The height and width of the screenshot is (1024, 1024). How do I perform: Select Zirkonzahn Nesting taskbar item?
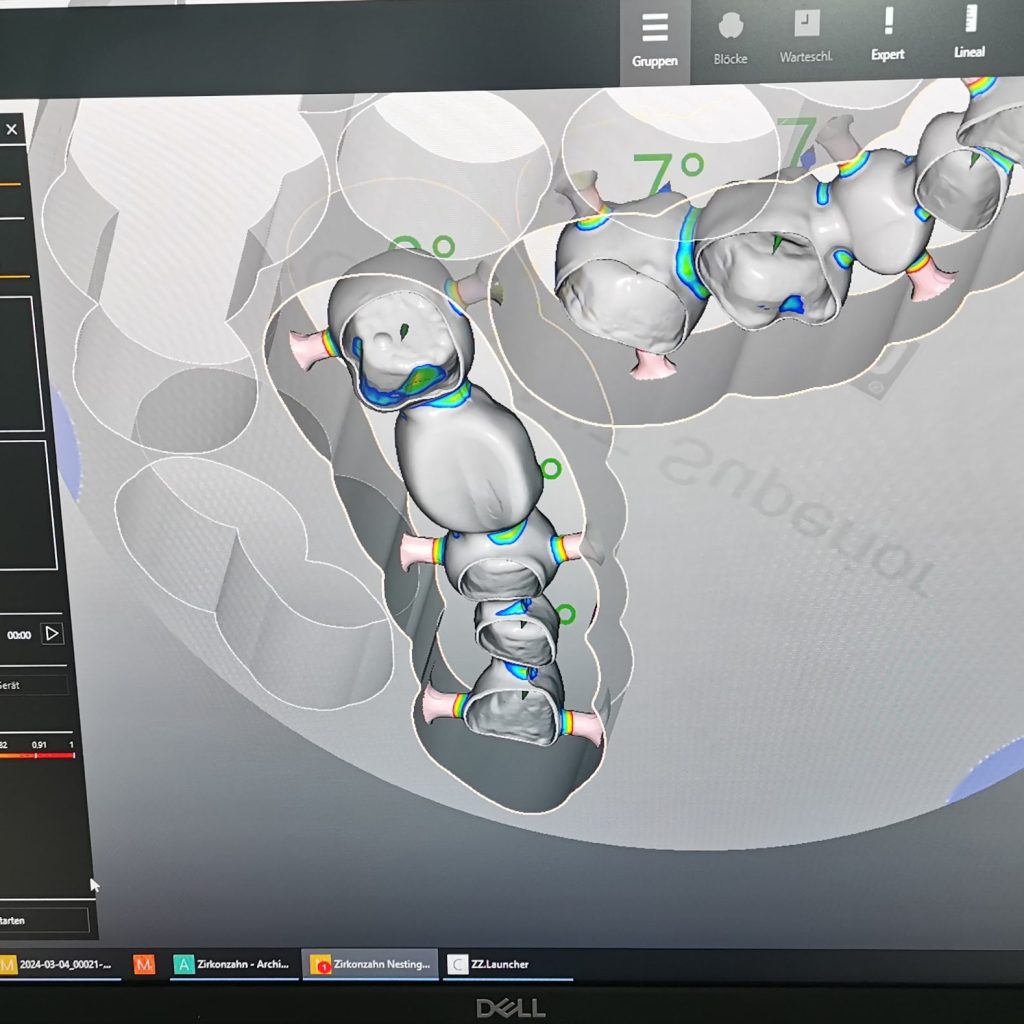pyautogui.click(x=371, y=964)
